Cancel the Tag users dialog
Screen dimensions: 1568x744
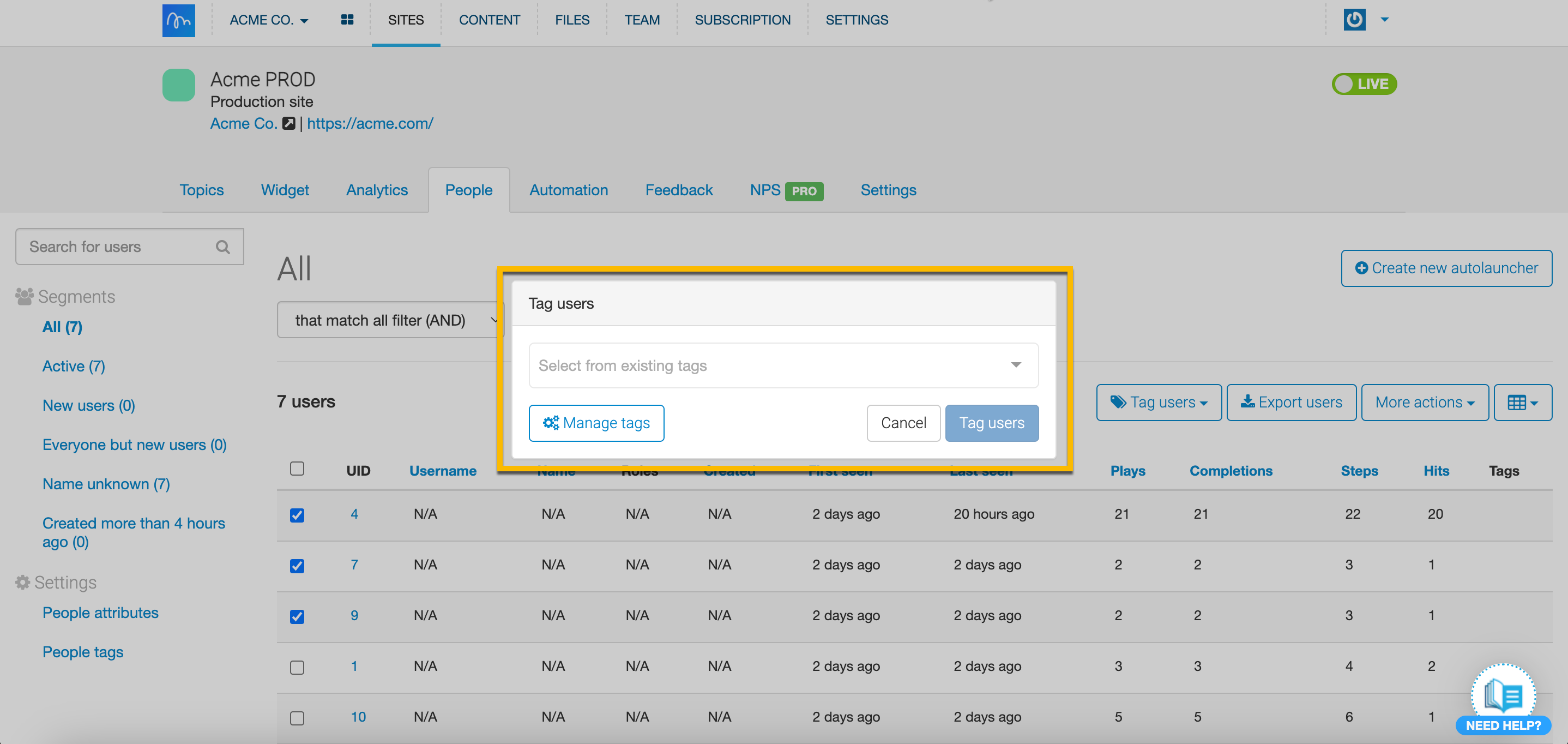[903, 423]
